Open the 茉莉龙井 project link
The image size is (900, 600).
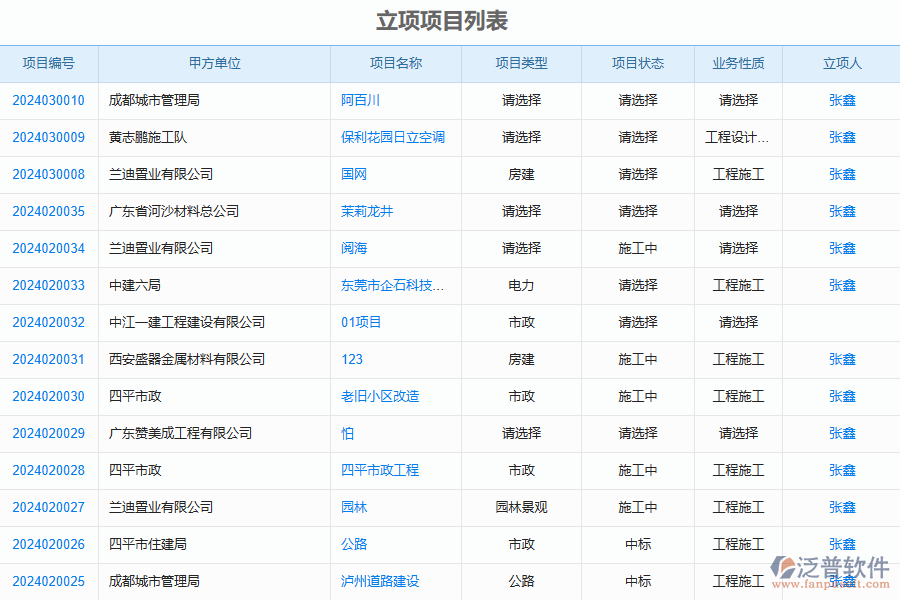pos(367,212)
